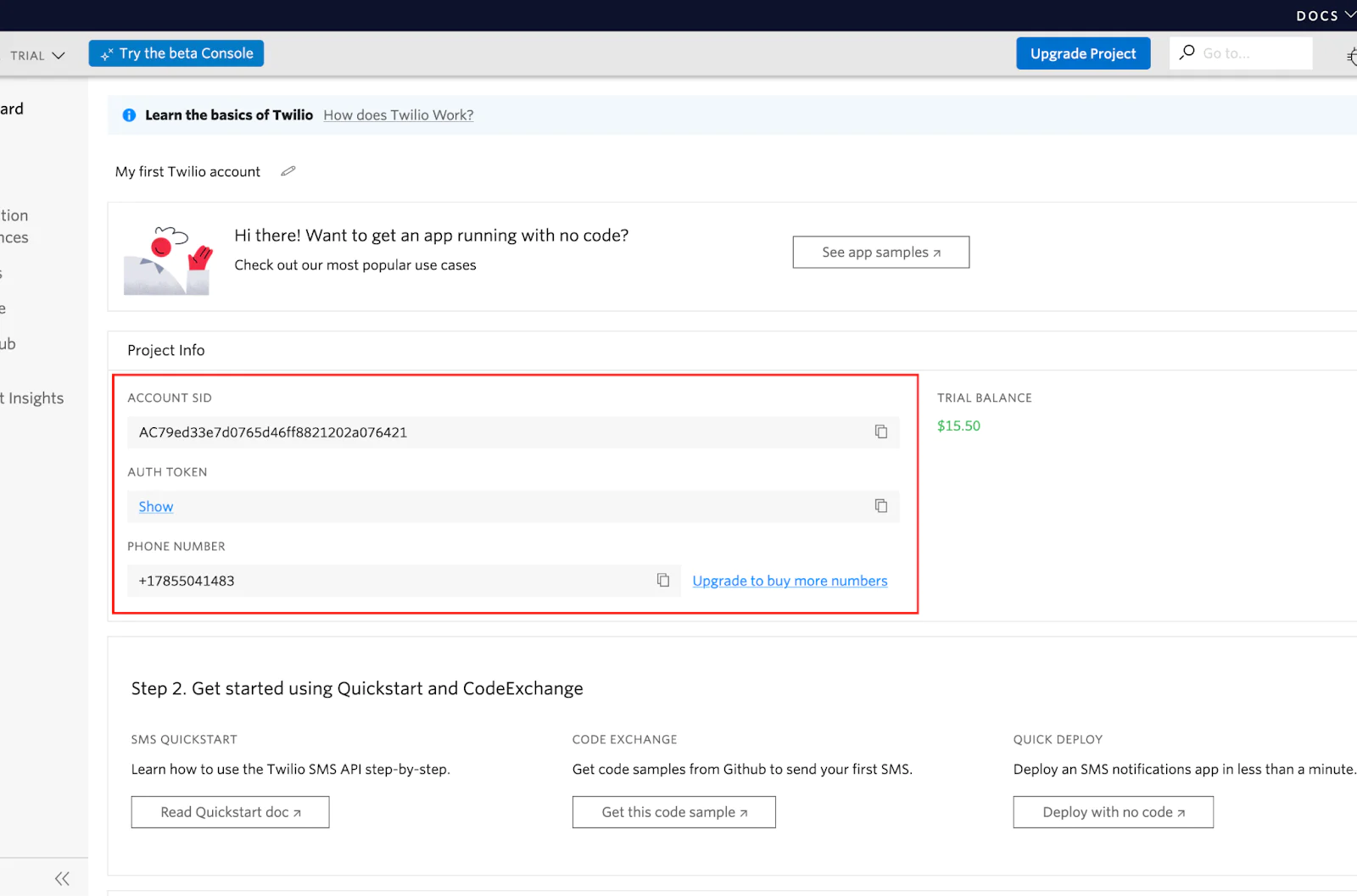Image resolution: width=1357 pixels, height=896 pixels.
Task: Copy the phone number
Action: (x=663, y=581)
